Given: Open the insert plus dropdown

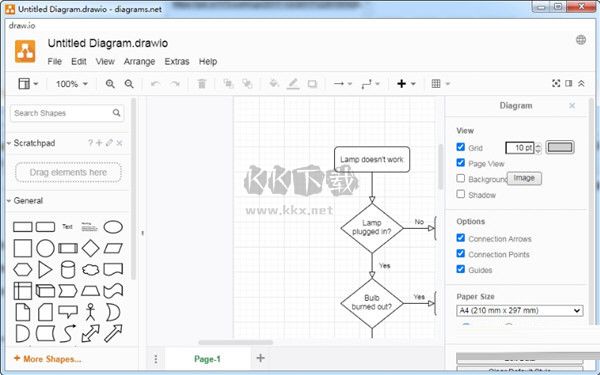Looking at the screenshot, I should (x=406, y=84).
